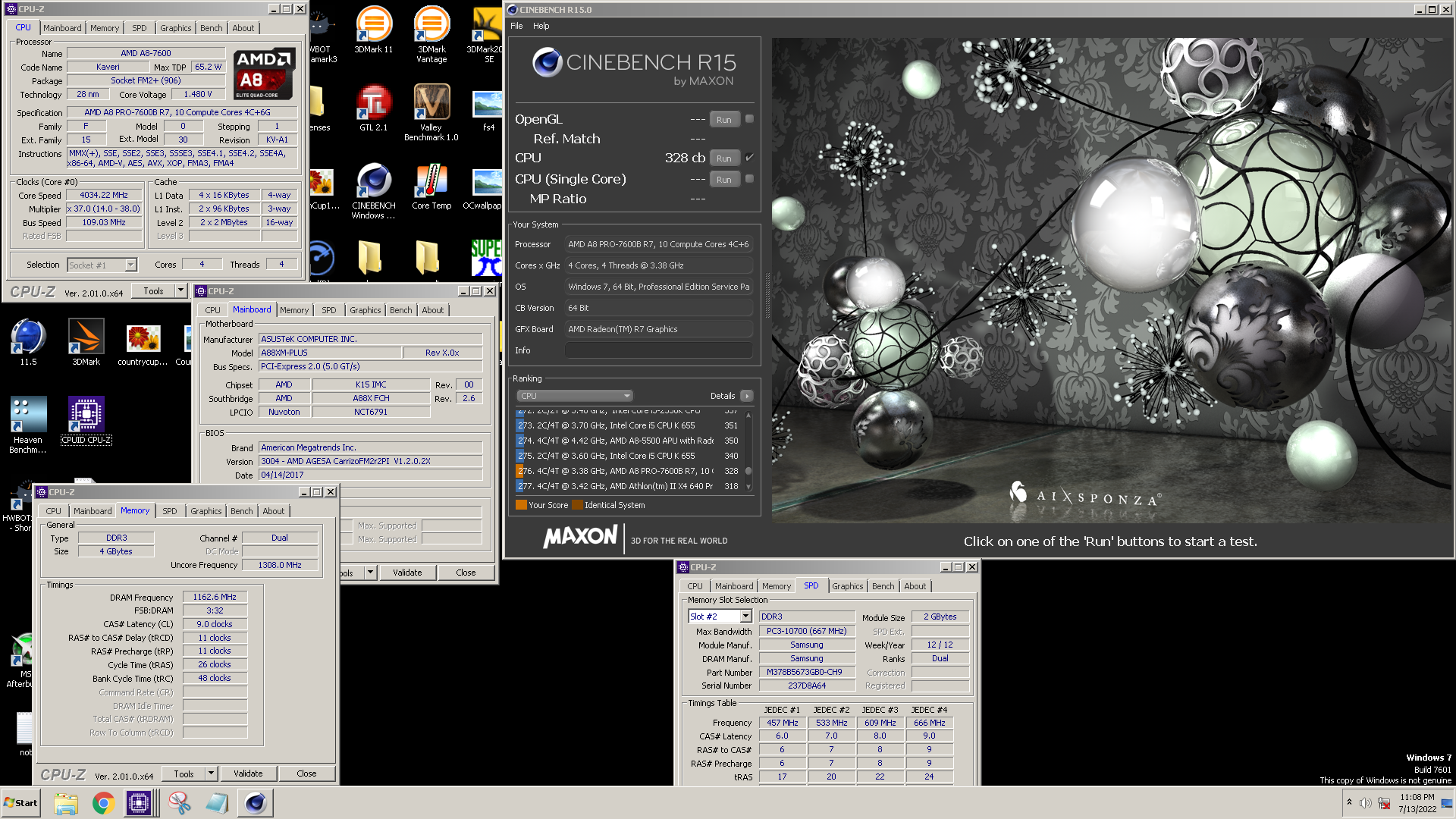Open the Start menu

(20, 803)
